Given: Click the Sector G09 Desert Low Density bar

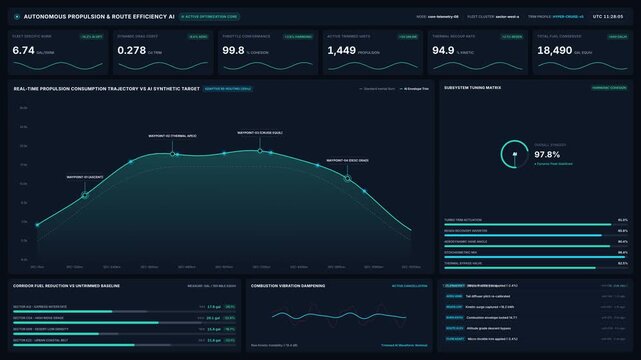Looking at the screenshot, I should pyautogui.click(x=124, y=334).
